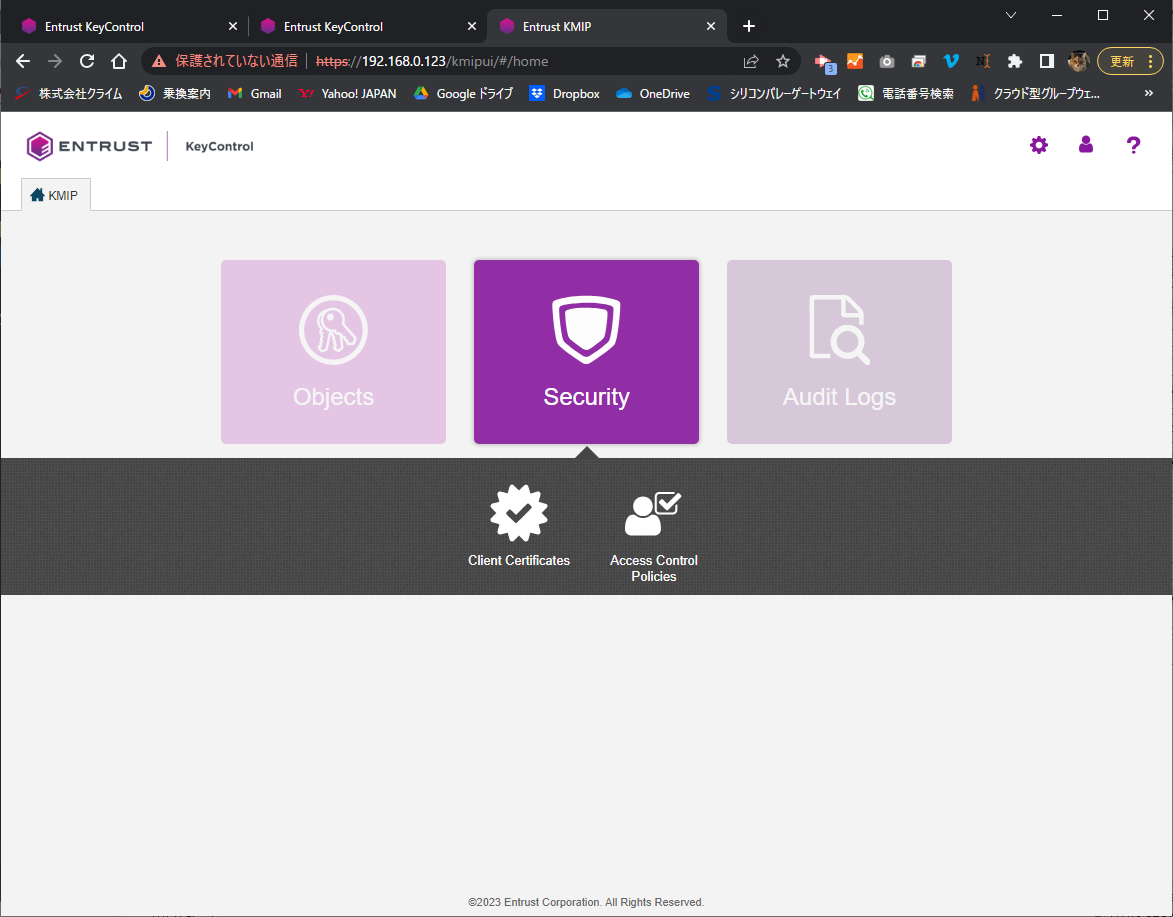Open the Extensions puzzle icon
Viewport: 1173px width, 917px height.
pos(1014,61)
